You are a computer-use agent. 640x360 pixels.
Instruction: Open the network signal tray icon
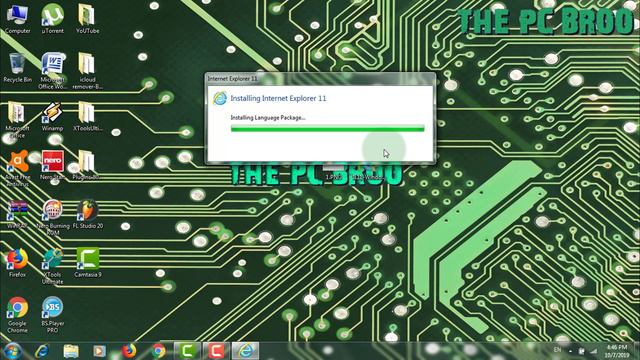(x=593, y=351)
